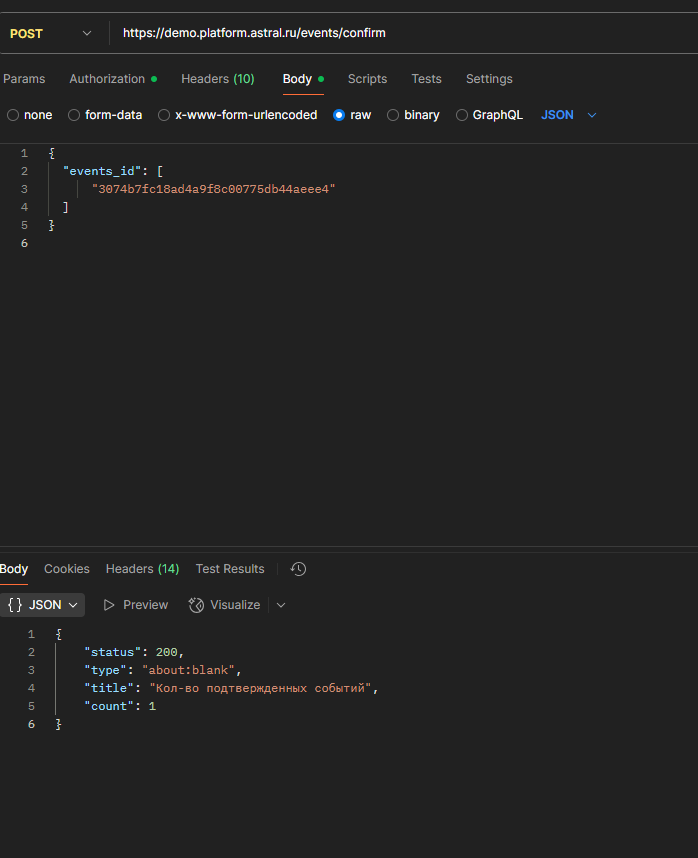Choose the binary body radio option
The width and height of the screenshot is (698, 858).
click(393, 115)
